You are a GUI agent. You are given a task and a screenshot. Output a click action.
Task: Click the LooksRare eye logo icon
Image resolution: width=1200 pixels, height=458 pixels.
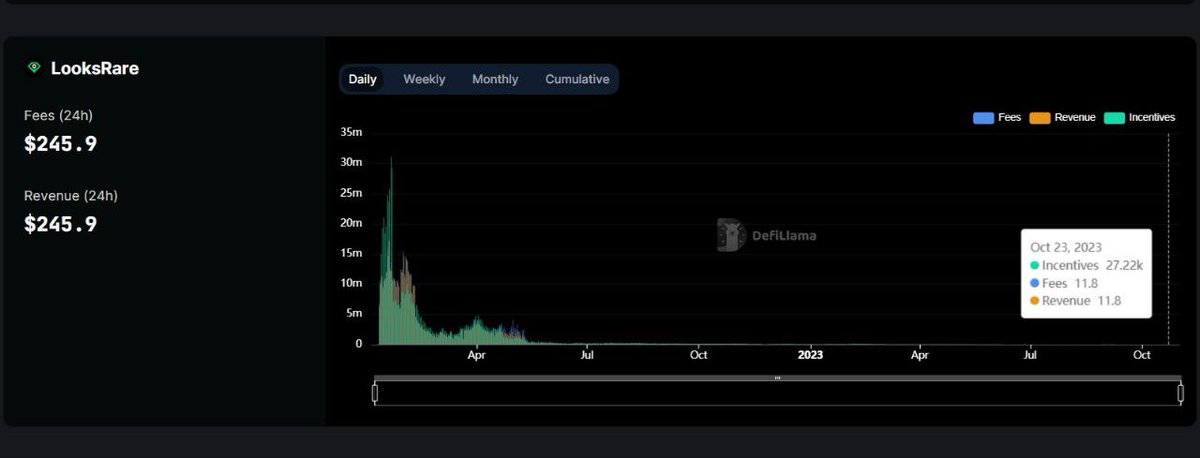[34, 68]
